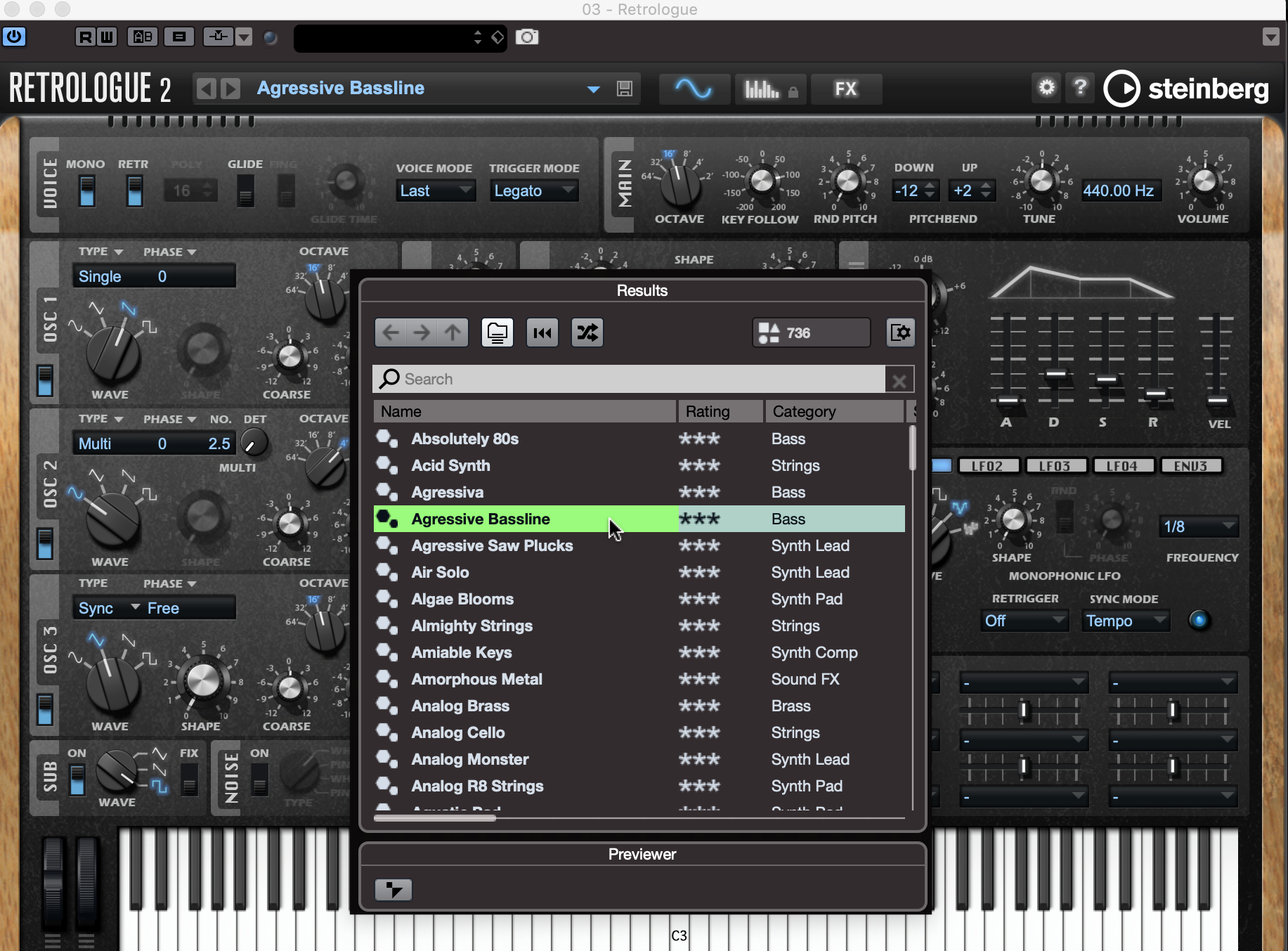Screen dimensions: 1288x951
Task: Select the Acid Synth preset in results
Action: coord(450,465)
